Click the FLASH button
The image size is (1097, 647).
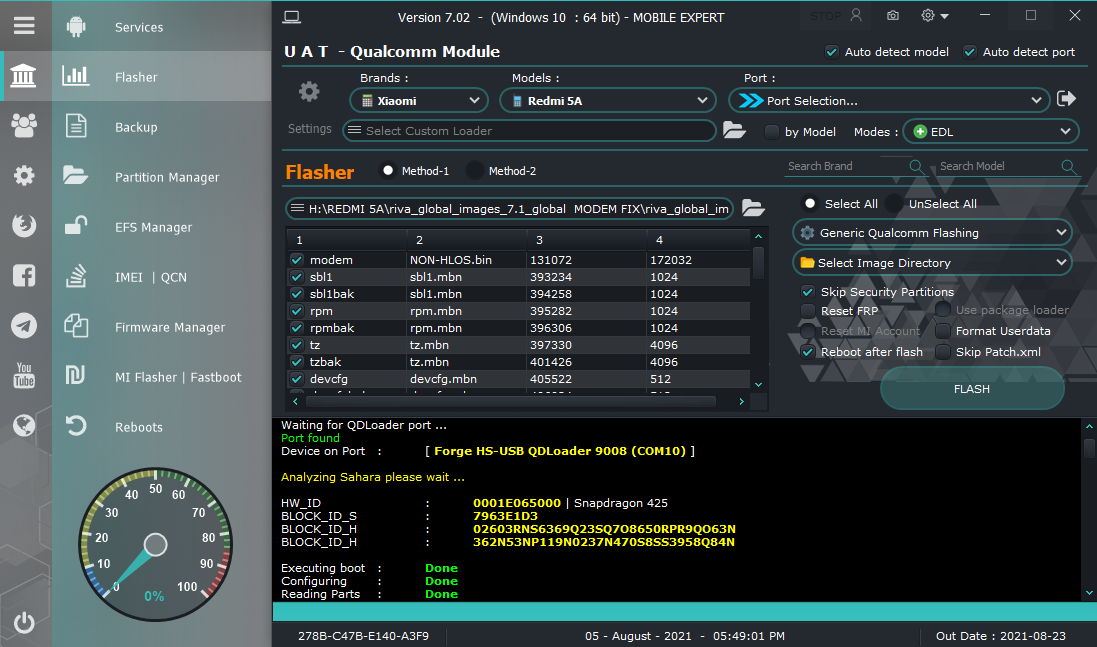[972, 388]
